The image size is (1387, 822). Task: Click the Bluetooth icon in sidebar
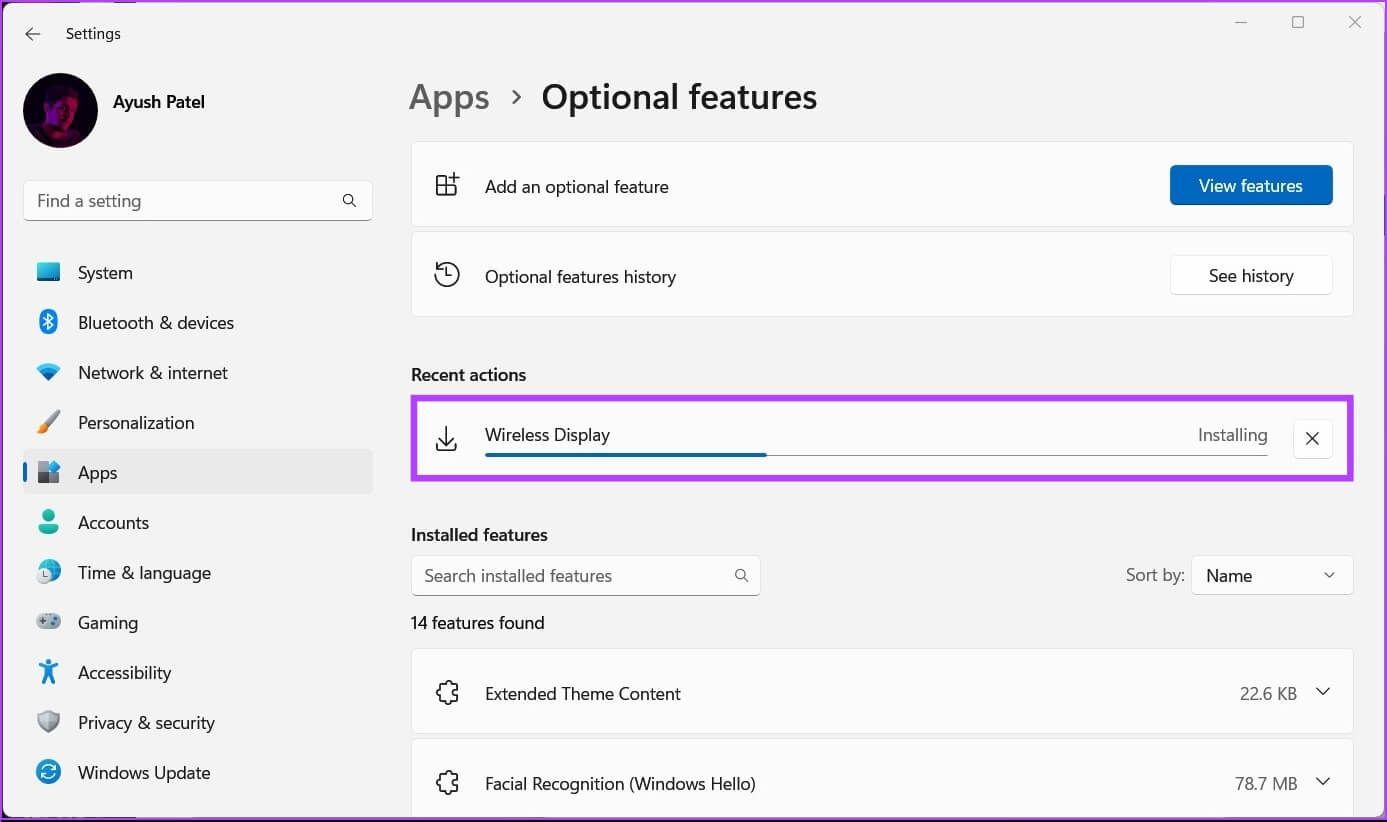(48, 322)
